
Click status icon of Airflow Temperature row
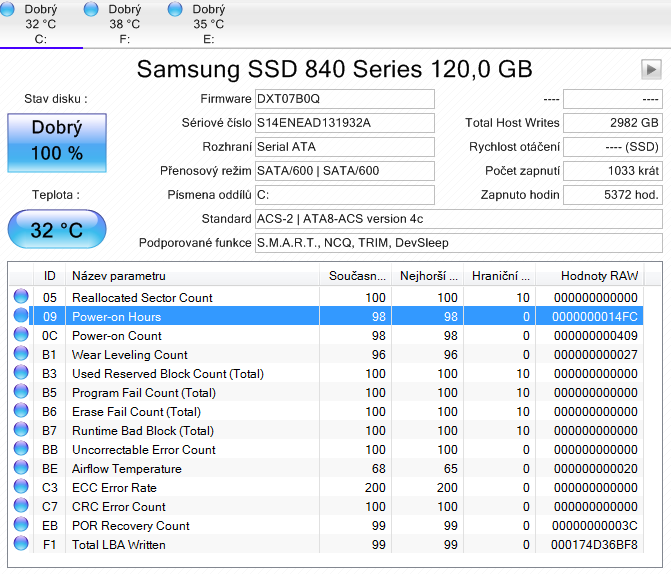pyautogui.click(x=21, y=467)
